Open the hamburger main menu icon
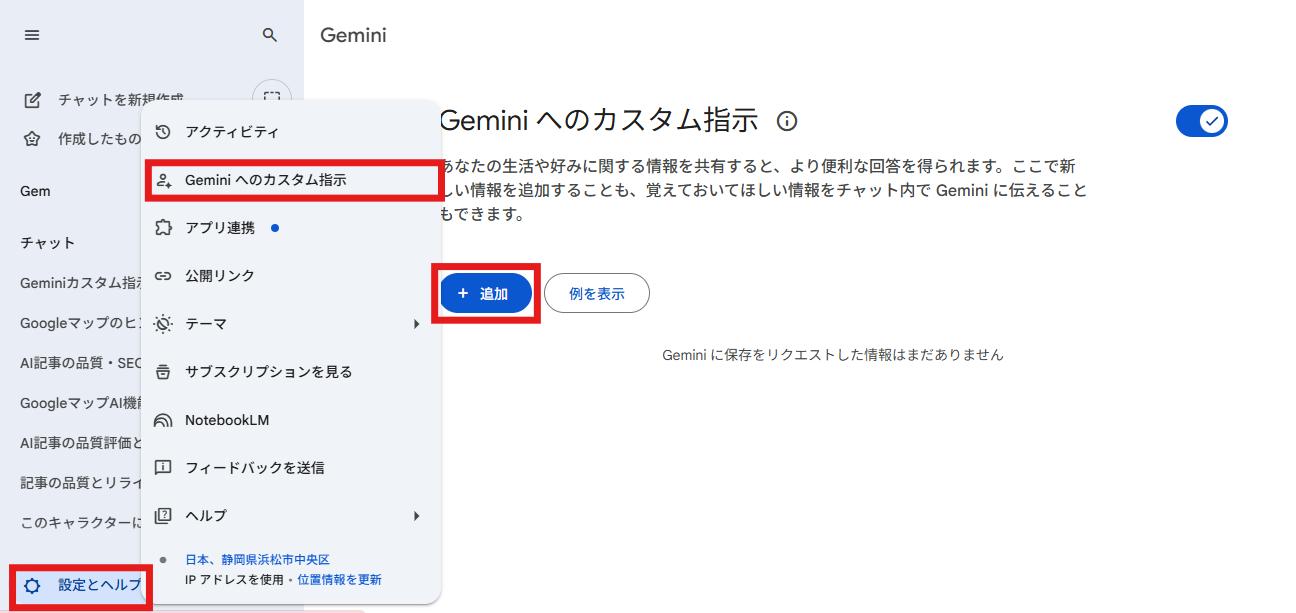Viewport: 1296px width, 613px height. tap(32, 35)
